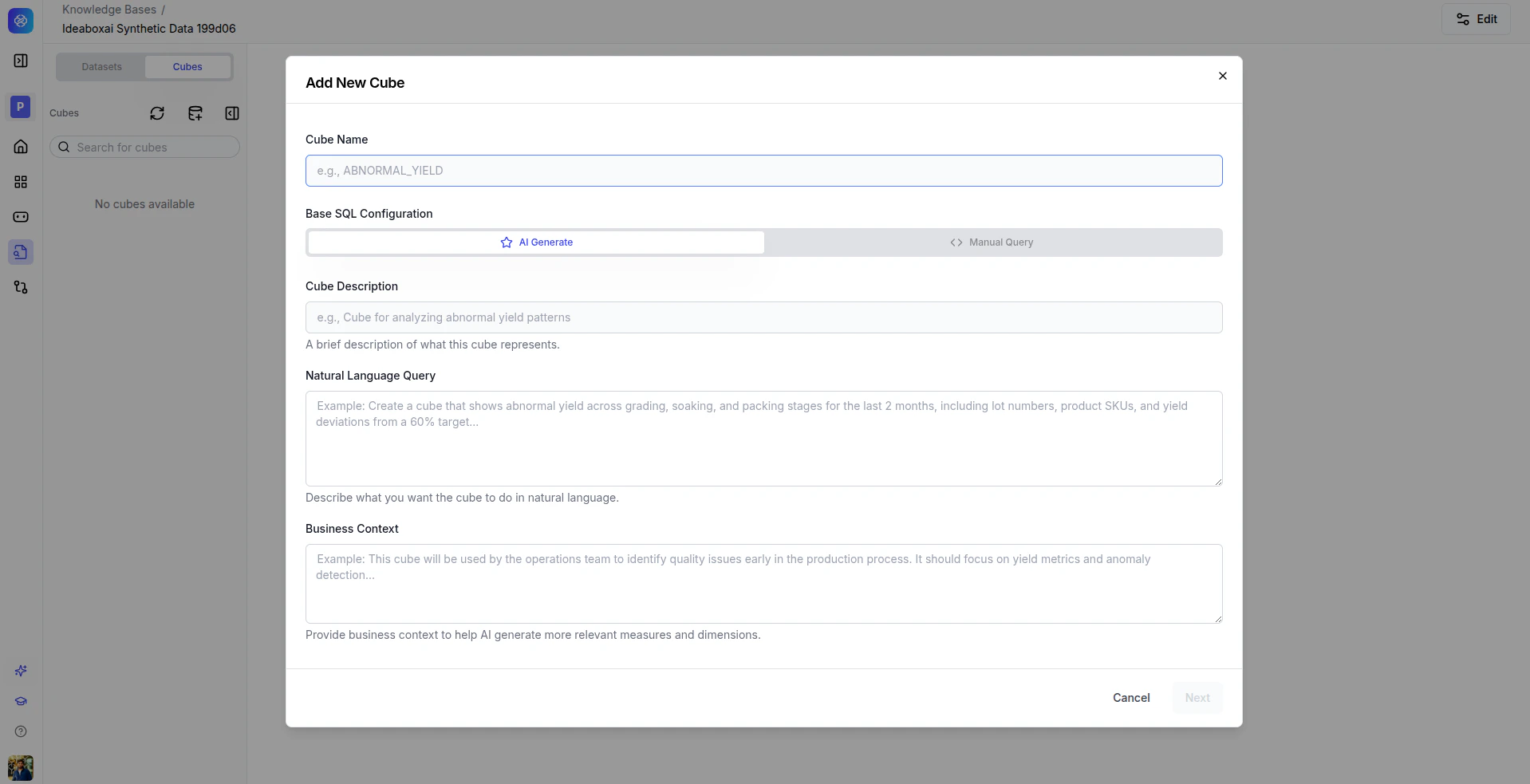Switch to the Datasets tab
The image size is (1530, 784).
click(x=102, y=67)
